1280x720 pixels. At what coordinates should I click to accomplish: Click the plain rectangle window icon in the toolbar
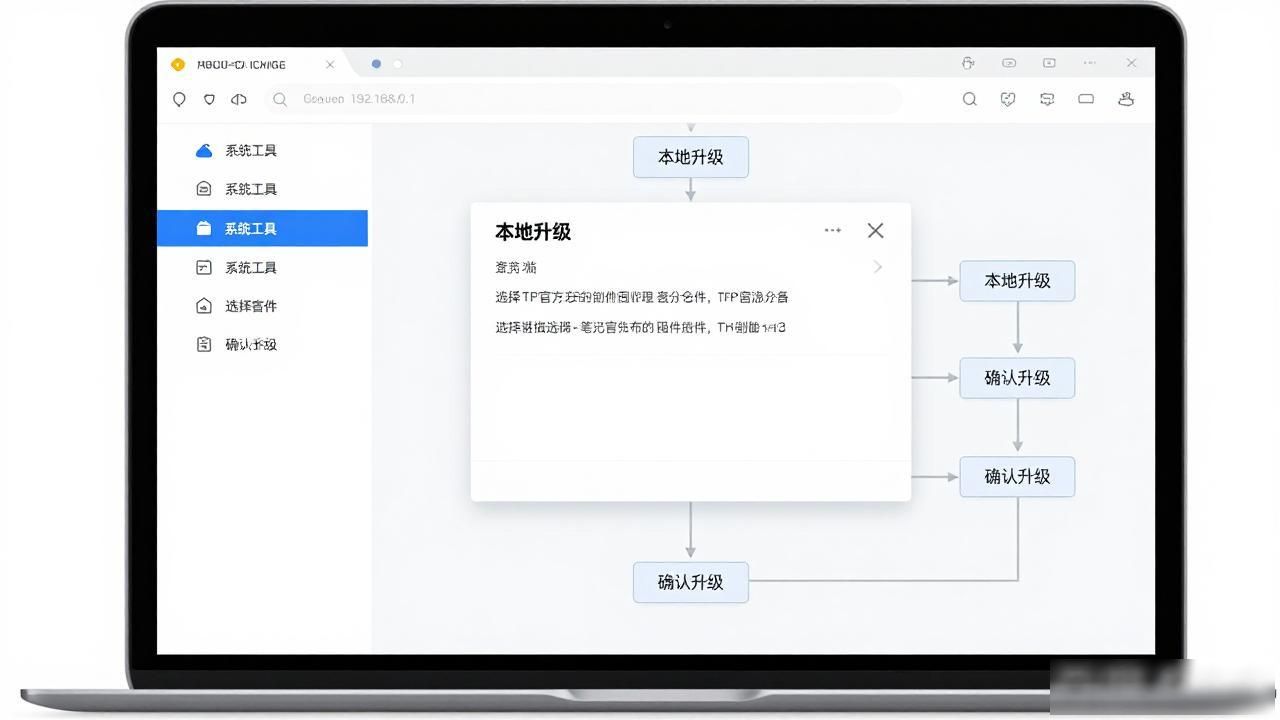click(x=1086, y=99)
